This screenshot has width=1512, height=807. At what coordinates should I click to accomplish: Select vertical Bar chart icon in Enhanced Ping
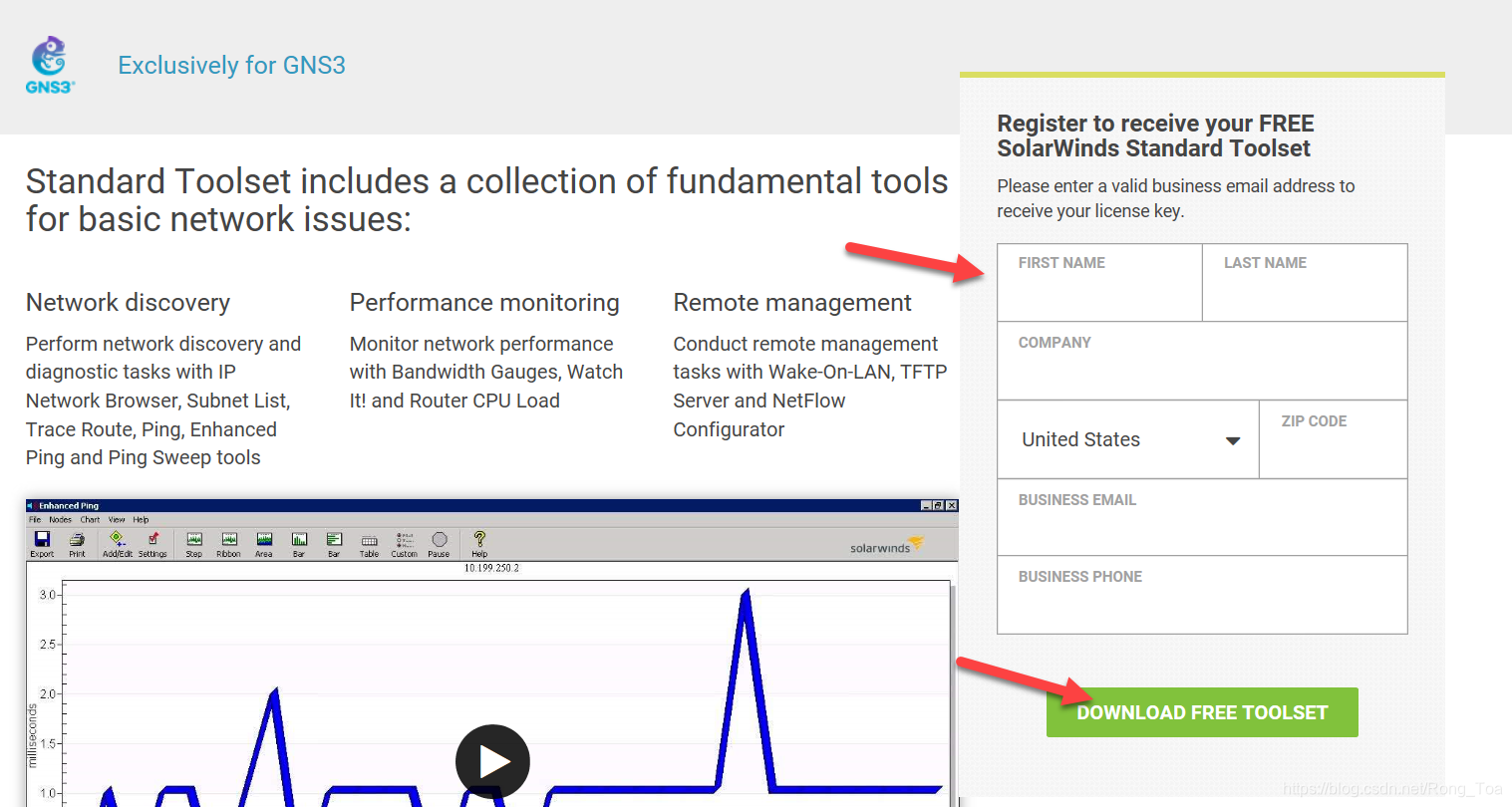(x=299, y=544)
